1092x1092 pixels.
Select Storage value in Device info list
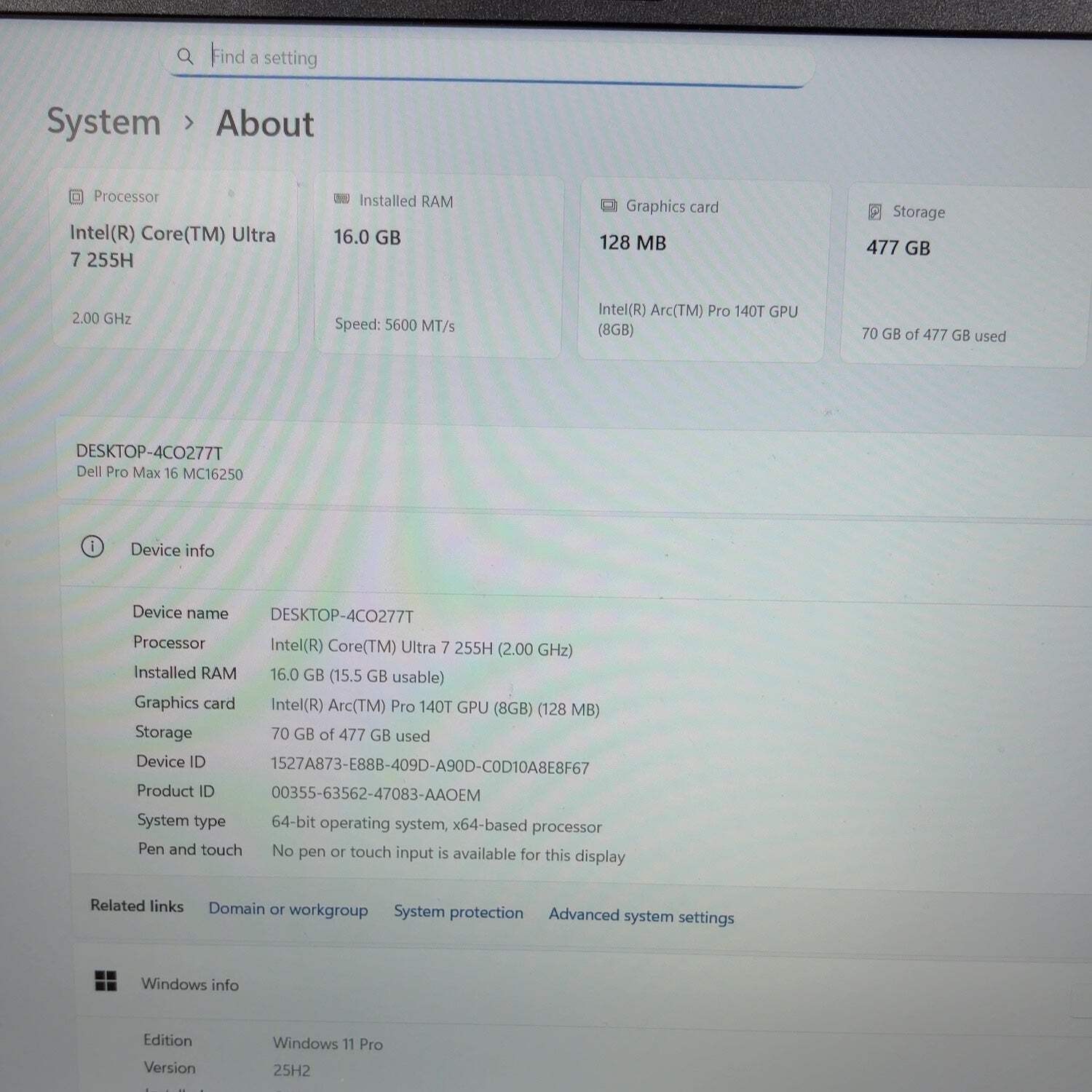(350, 735)
